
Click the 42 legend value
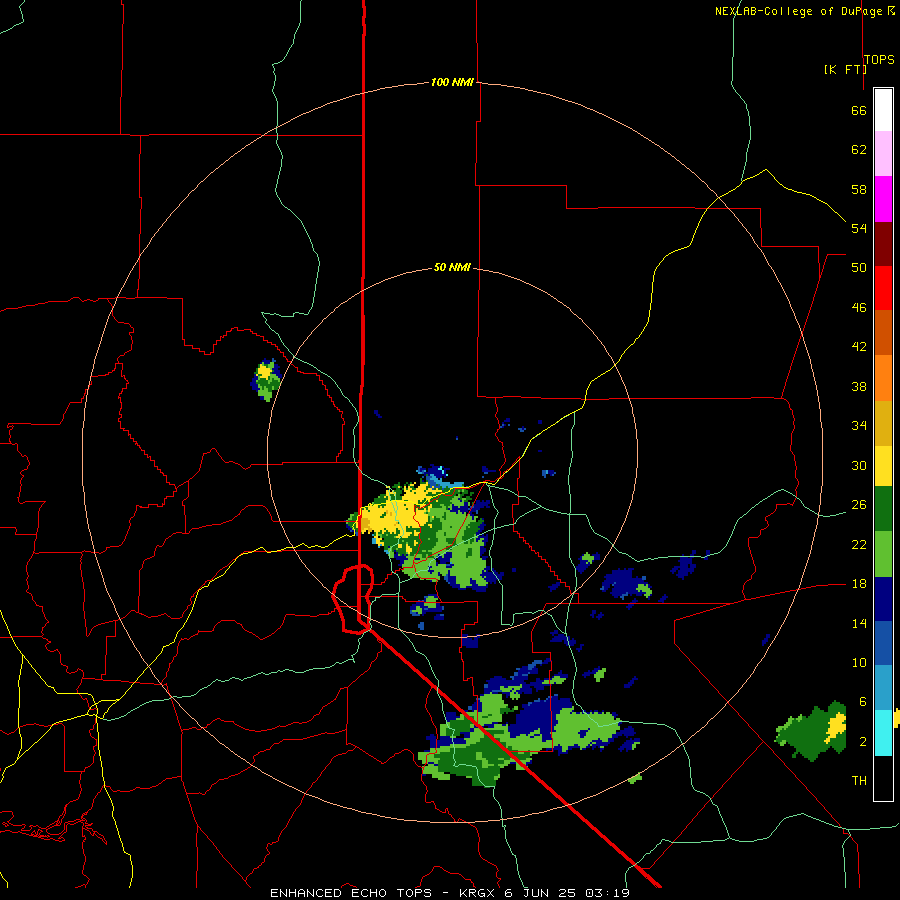(x=859, y=347)
